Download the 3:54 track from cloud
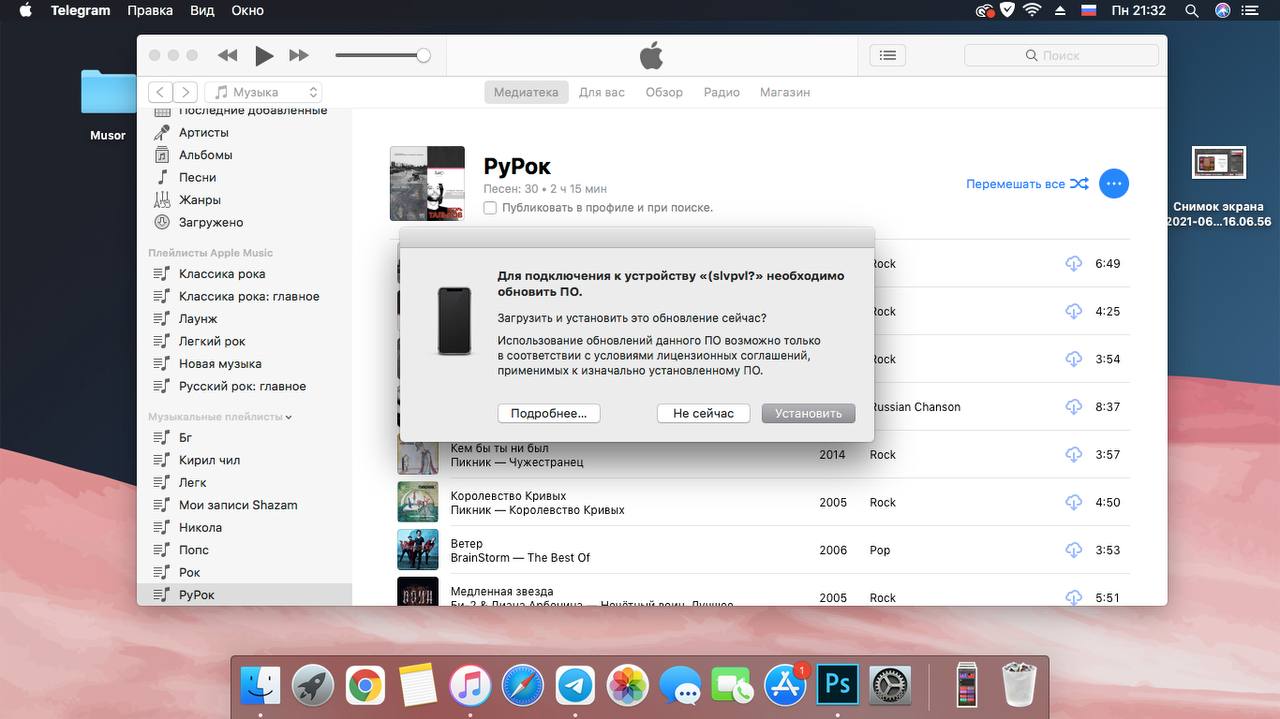This screenshot has height=719, width=1280. click(1073, 359)
